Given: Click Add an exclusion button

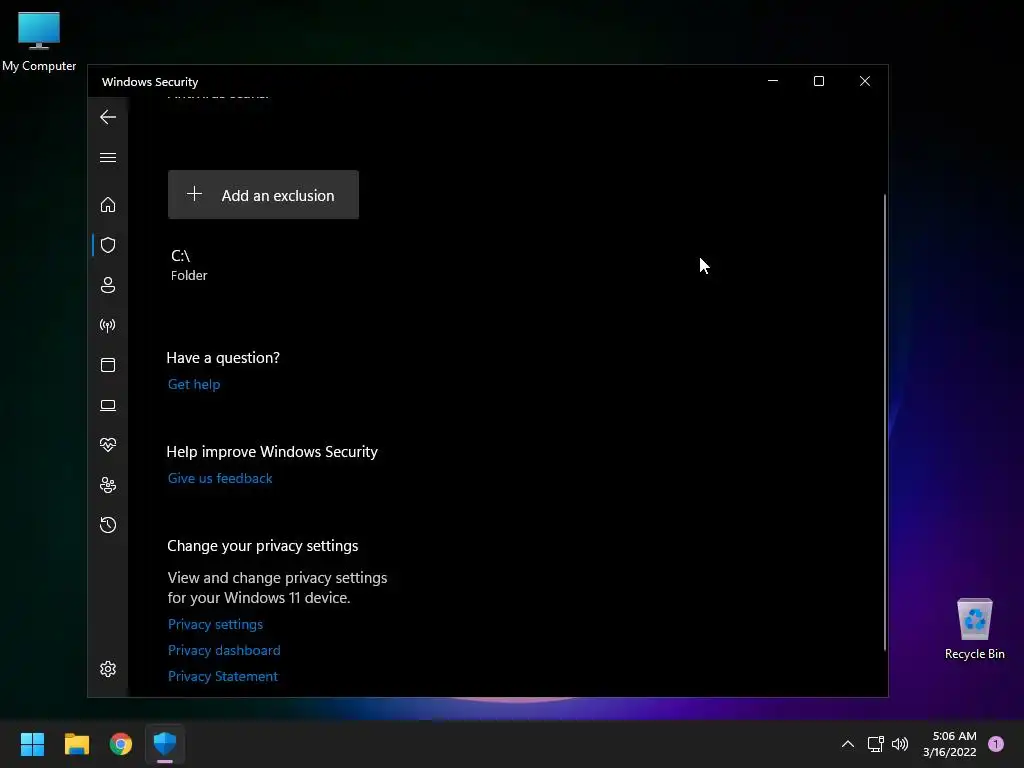Looking at the screenshot, I should click(x=263, y=195).
